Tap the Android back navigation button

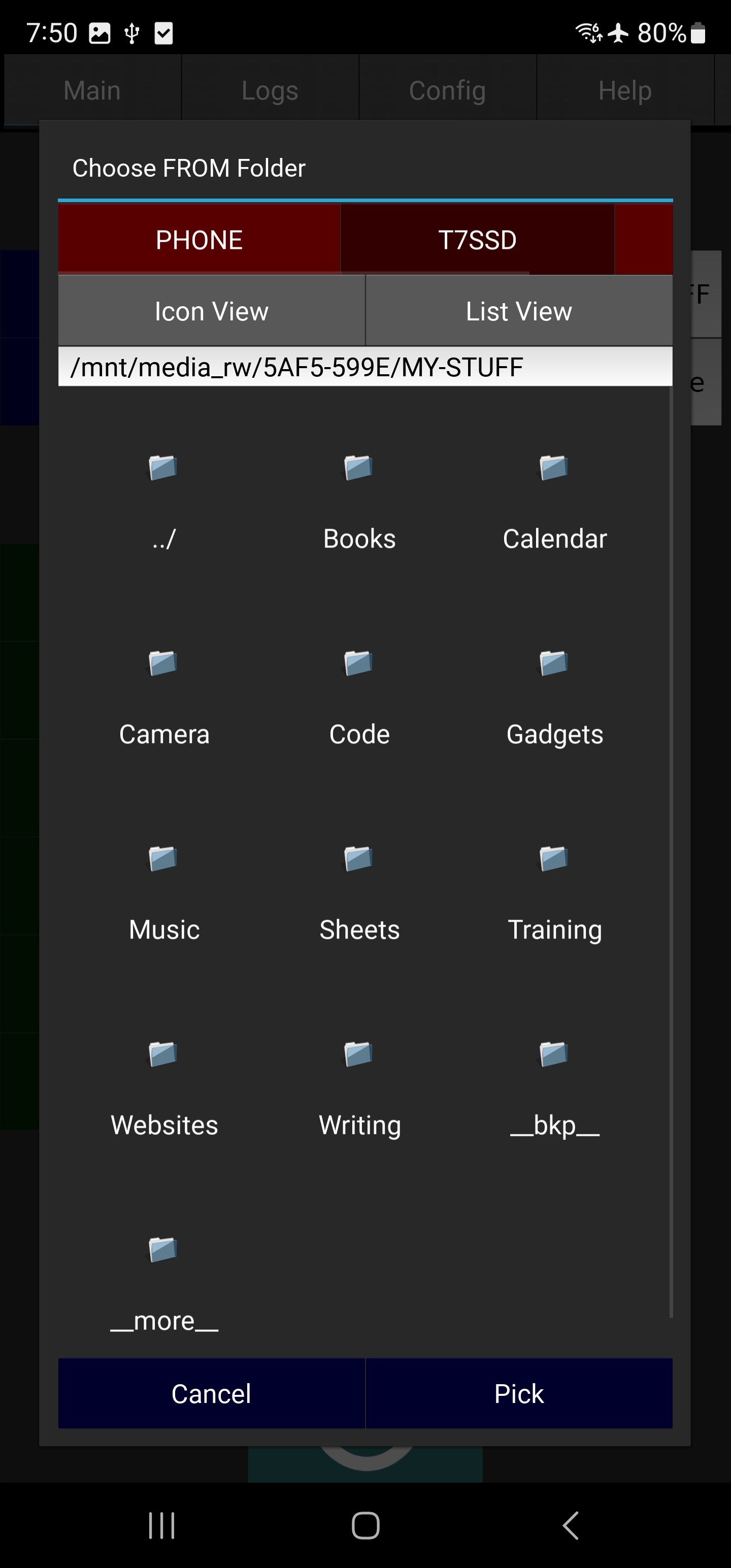tap(570, 1525)
